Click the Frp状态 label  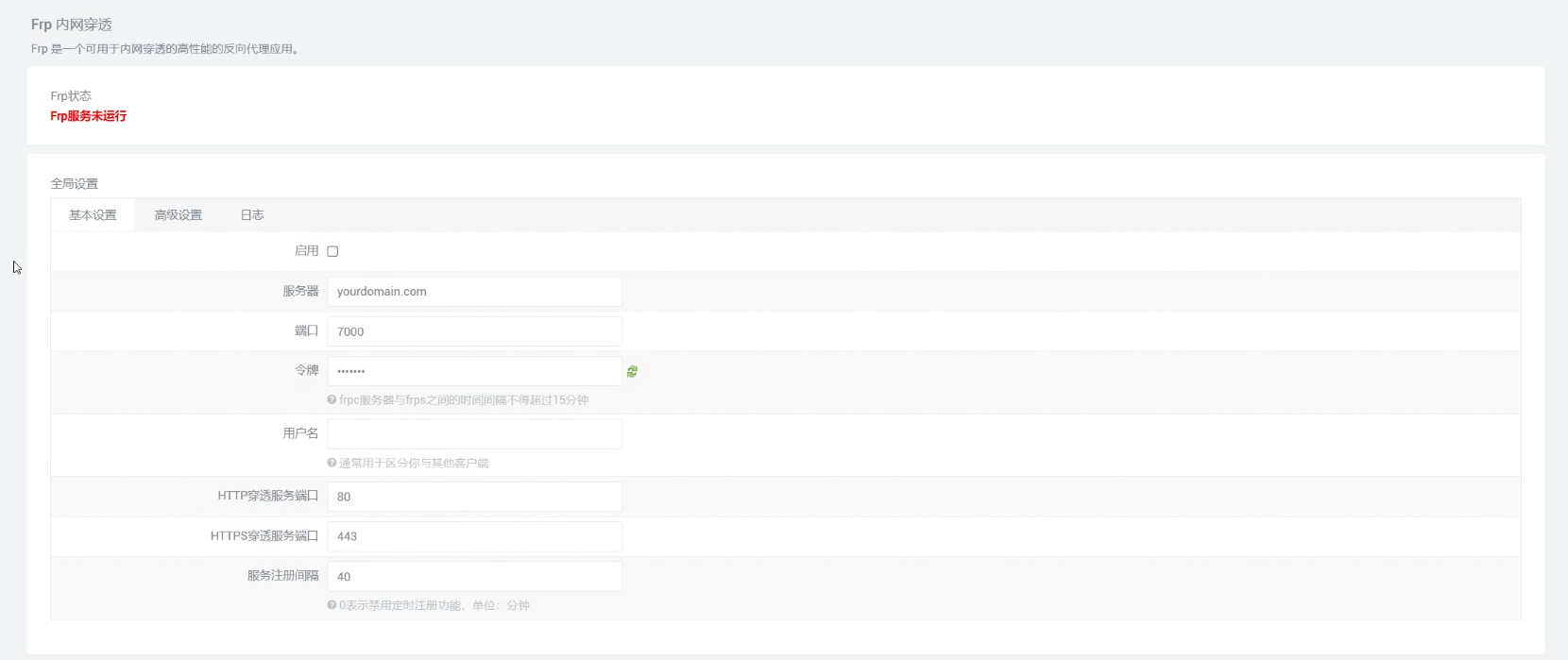click(71, 96)
